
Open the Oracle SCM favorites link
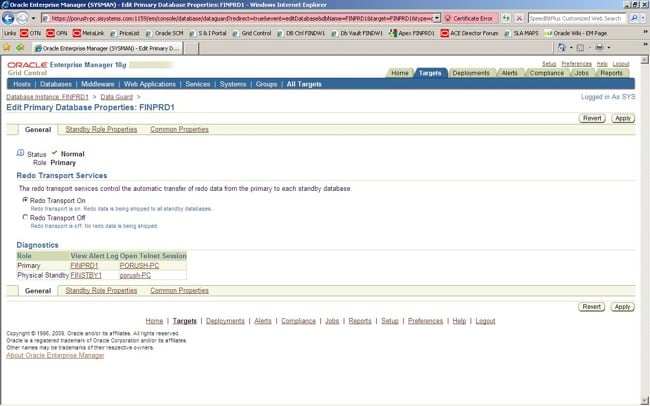tap(164, 33)
